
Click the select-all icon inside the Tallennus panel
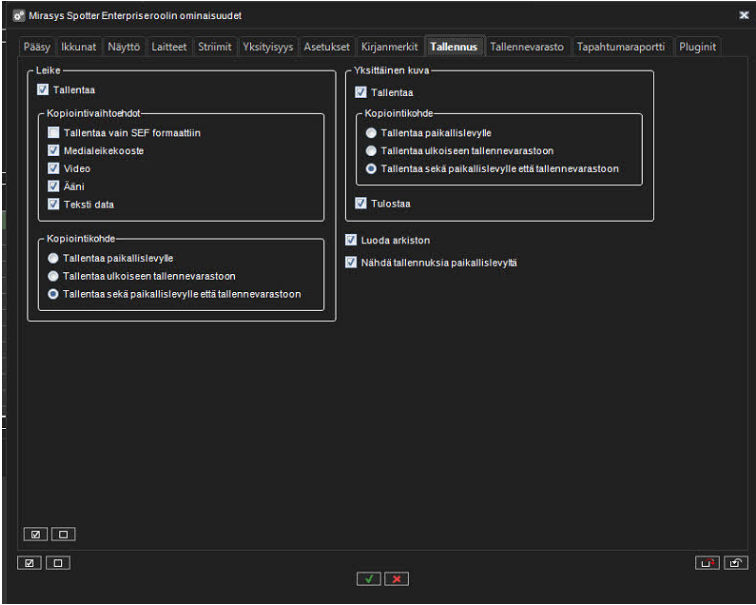(35, 534)
